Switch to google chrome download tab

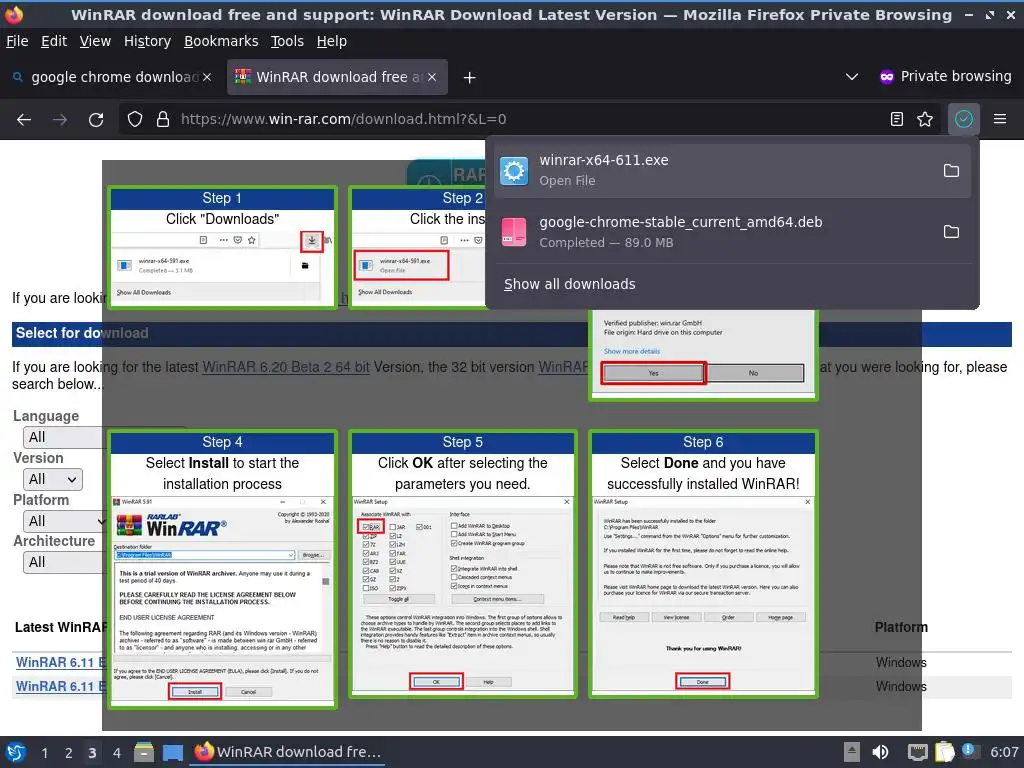pos(112,77)
